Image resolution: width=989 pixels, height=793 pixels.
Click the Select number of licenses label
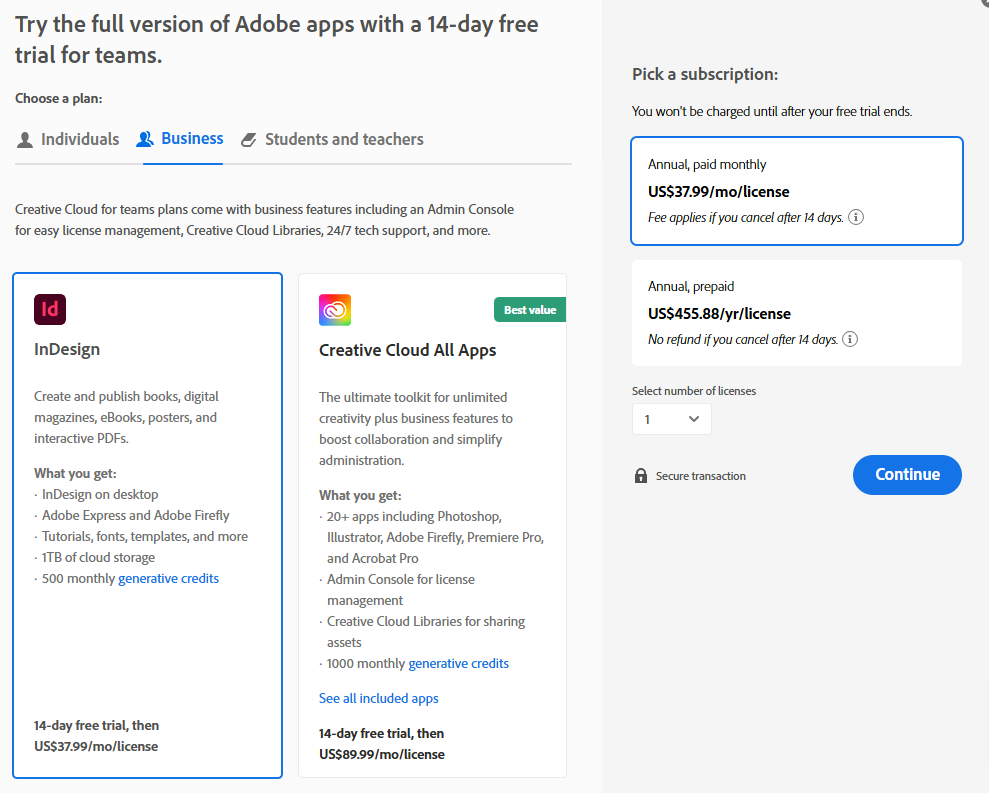pyautogui.click(x=694, y=391)
